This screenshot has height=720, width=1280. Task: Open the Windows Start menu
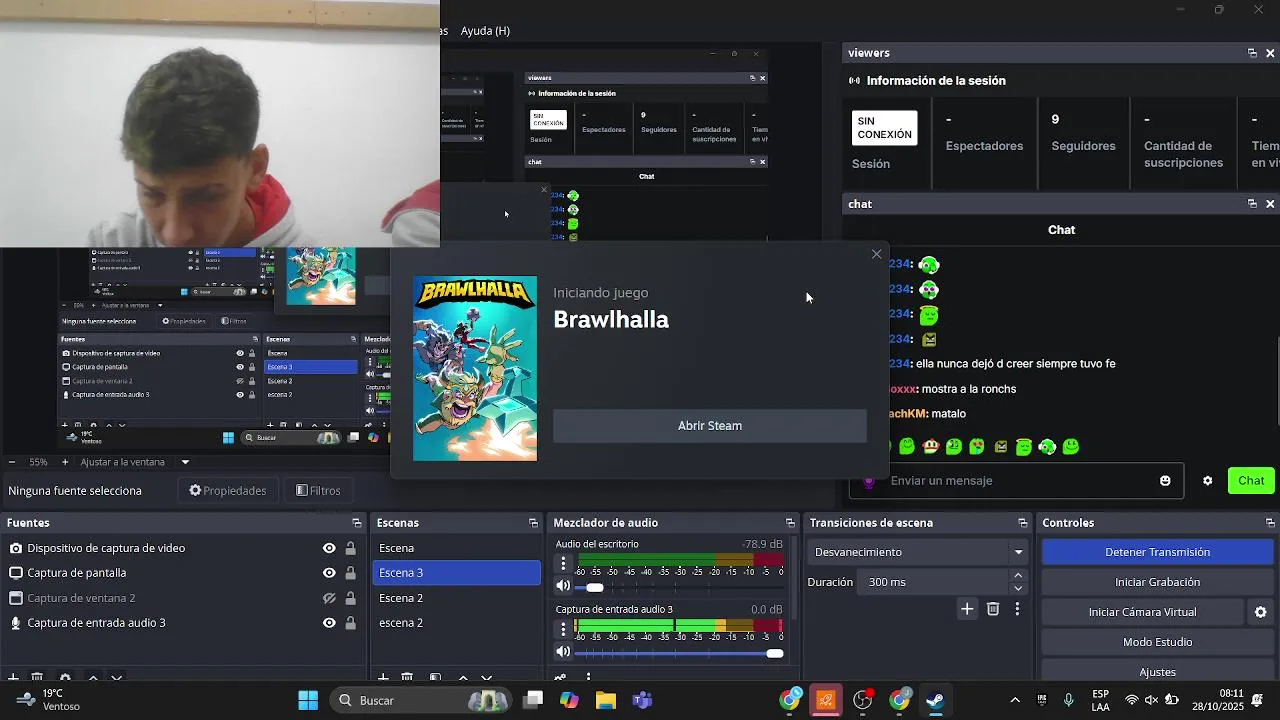(x=308, y=700)
